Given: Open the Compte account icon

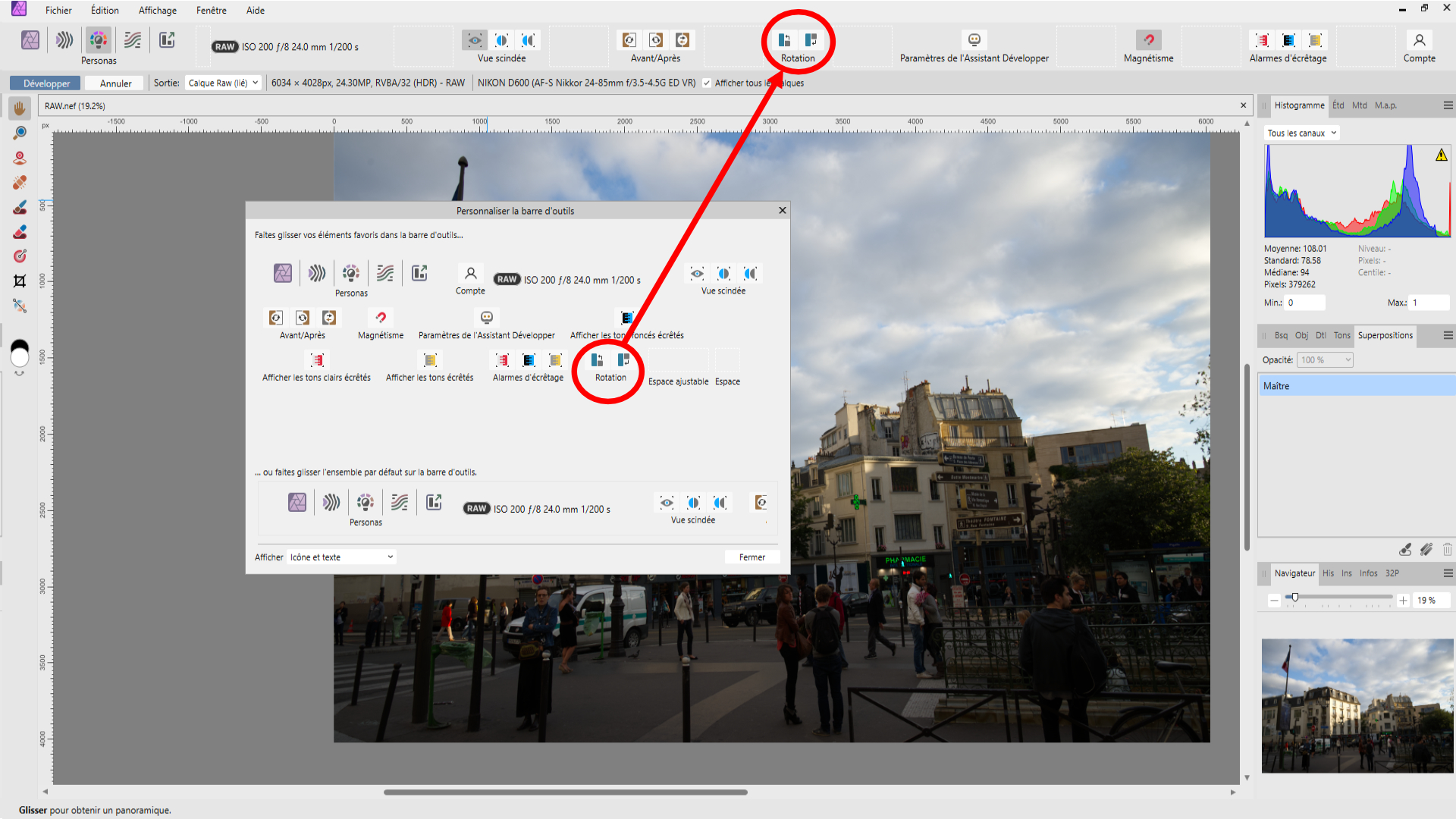Looking at the screenshot, I should (1419, 39).
